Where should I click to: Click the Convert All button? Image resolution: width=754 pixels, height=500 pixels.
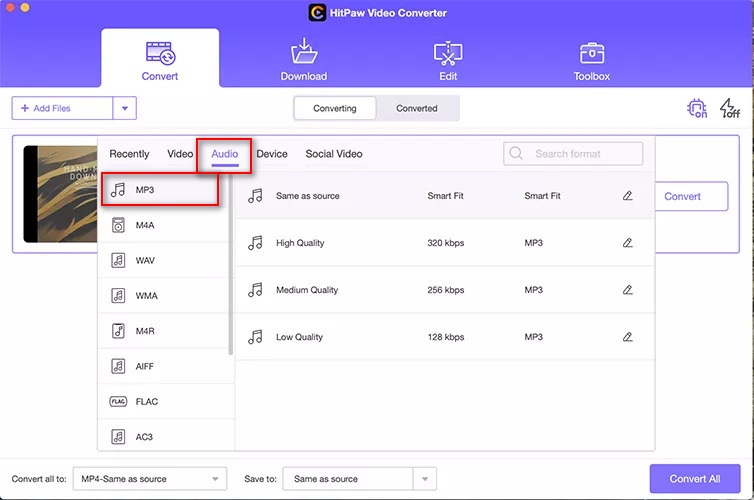tap(695, 479)
